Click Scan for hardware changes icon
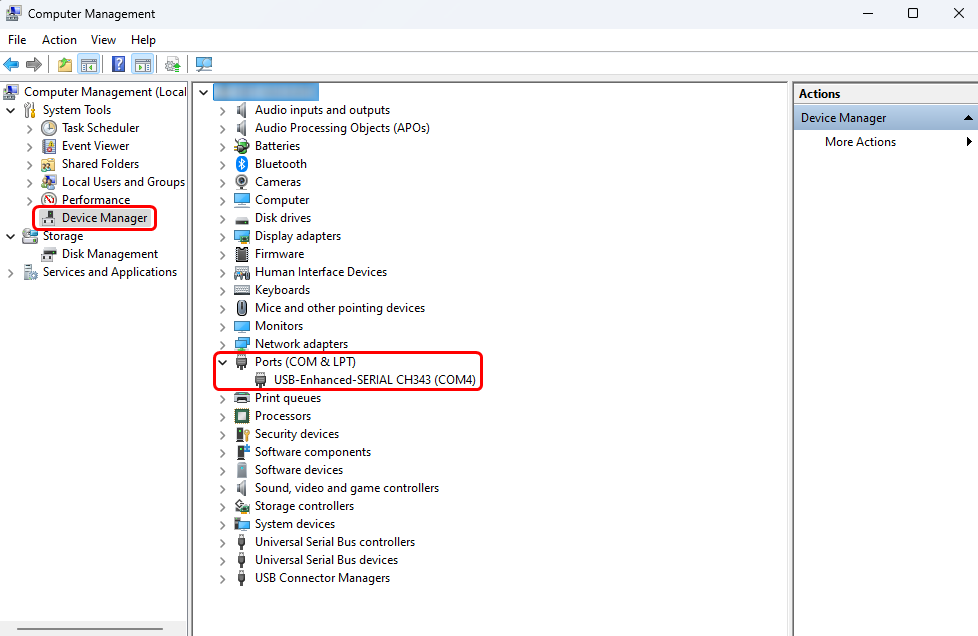 click(x=204, y=65)
